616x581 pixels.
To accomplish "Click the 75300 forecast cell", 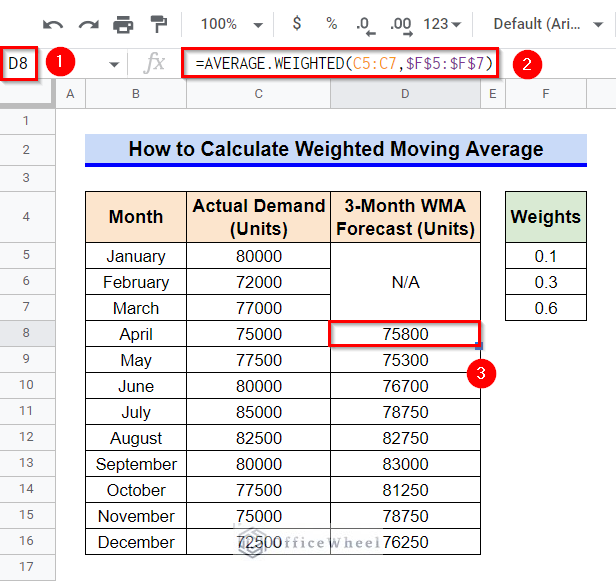I will point(405,360).
